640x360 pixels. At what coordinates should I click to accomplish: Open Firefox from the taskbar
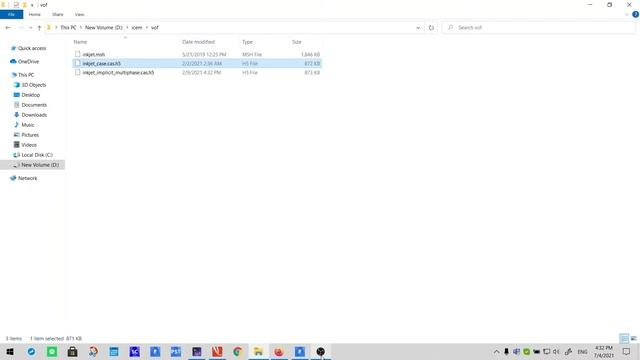point(279,351)
